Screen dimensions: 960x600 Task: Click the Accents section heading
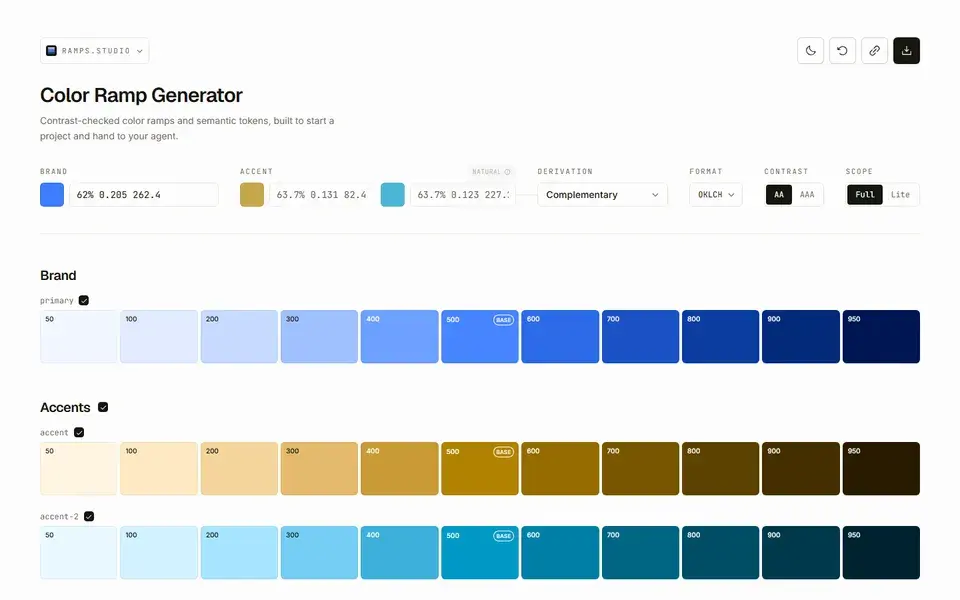coord(65,407)
